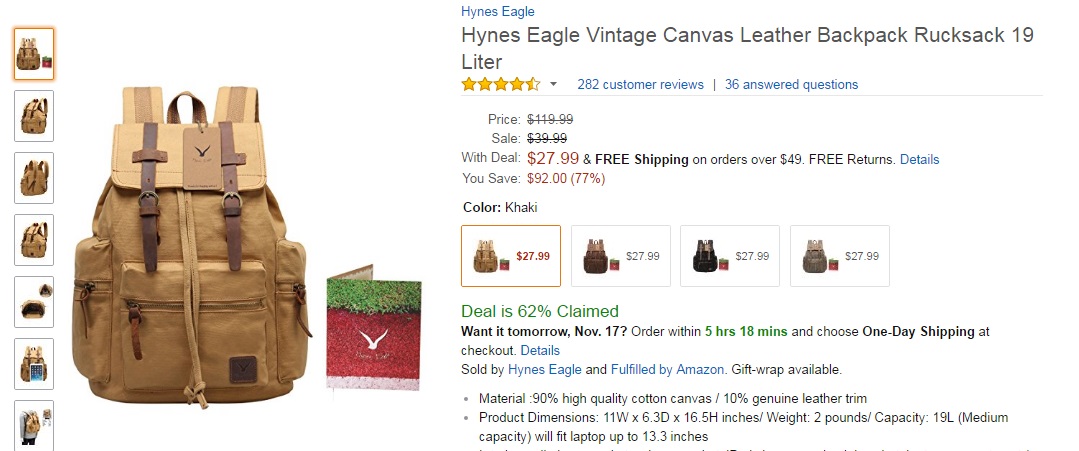The width and height of the screenshot is (1079, 451).
Task: Select the Khaki color swatch
Action: [x=511, y=256]
